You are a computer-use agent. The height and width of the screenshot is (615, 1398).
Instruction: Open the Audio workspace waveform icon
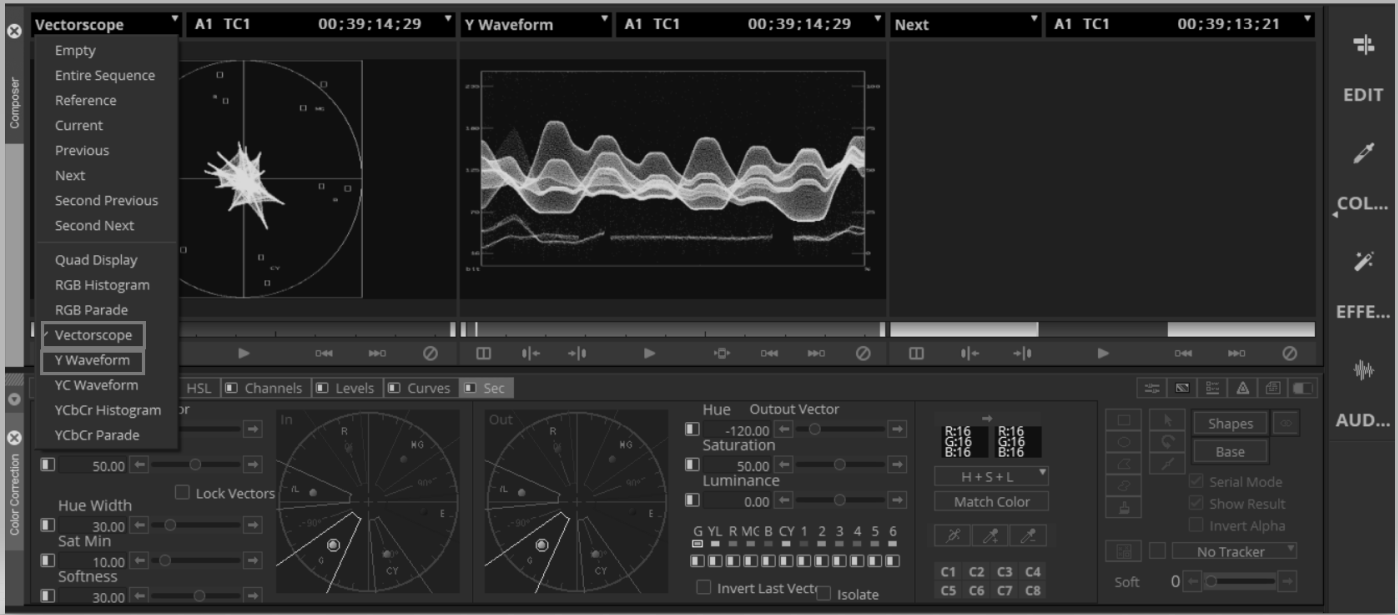[x=1363, y=369]
